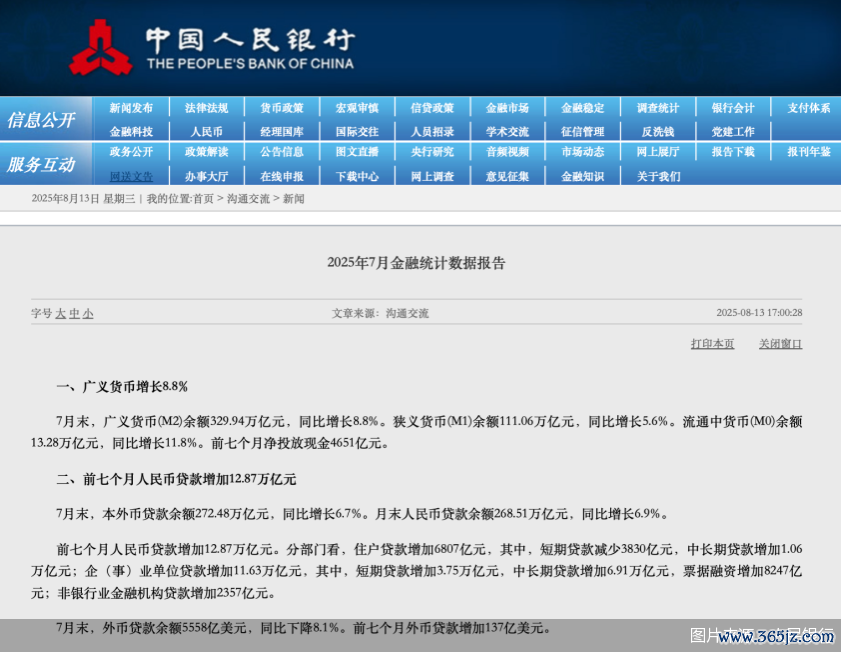Open 金融市场 in the navigation
Screen dimensions: 841x652
point(507,108)
